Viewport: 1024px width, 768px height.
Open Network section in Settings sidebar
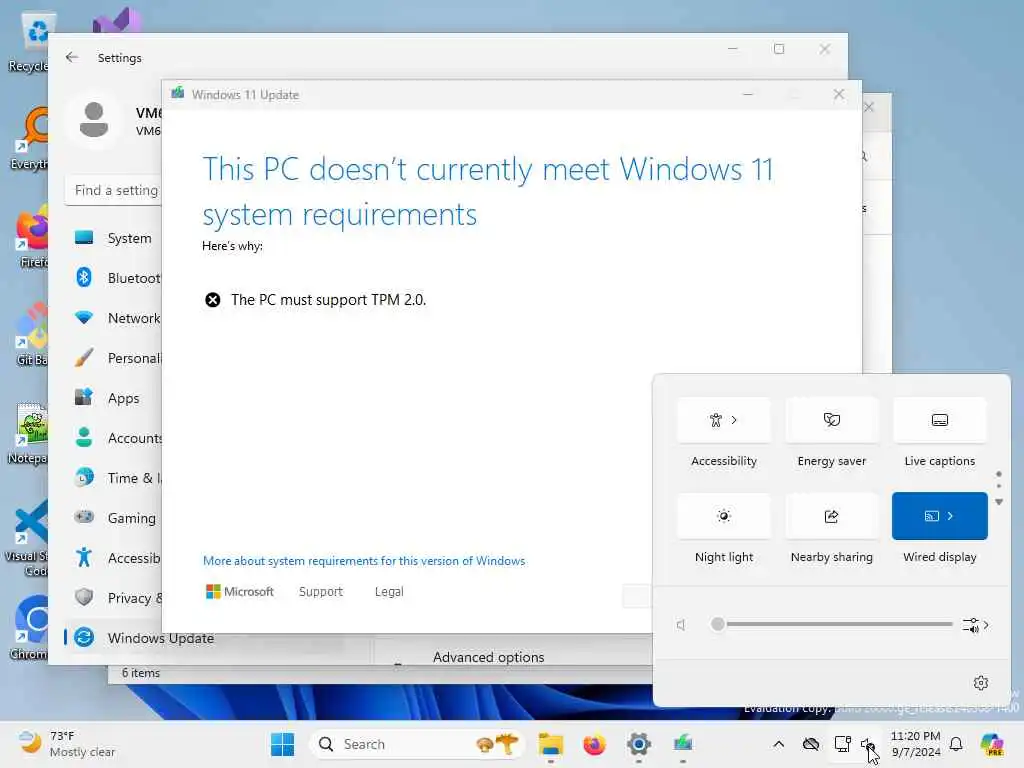[114, 318]
